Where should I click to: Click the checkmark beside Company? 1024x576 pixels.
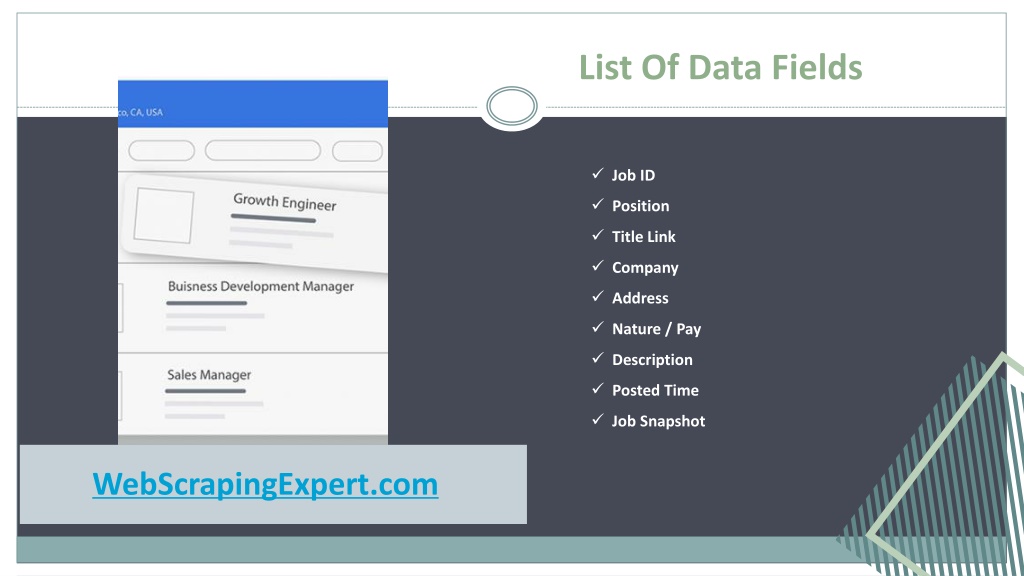tap(598, 266)
